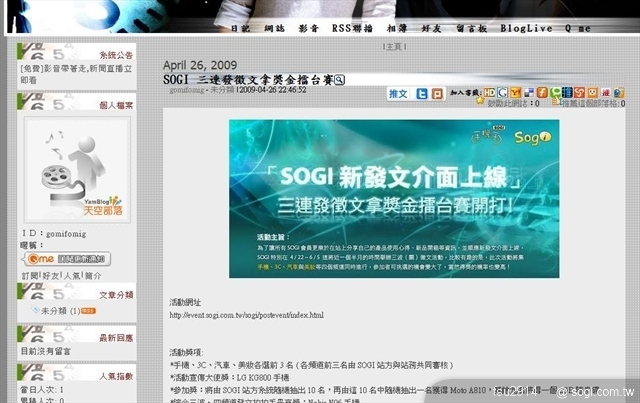Image resolution: width=640 pixels, height=403 pixels.
Task: Click author name gomifomig under title
Action: pyautogui.click(x=187, y=90)
